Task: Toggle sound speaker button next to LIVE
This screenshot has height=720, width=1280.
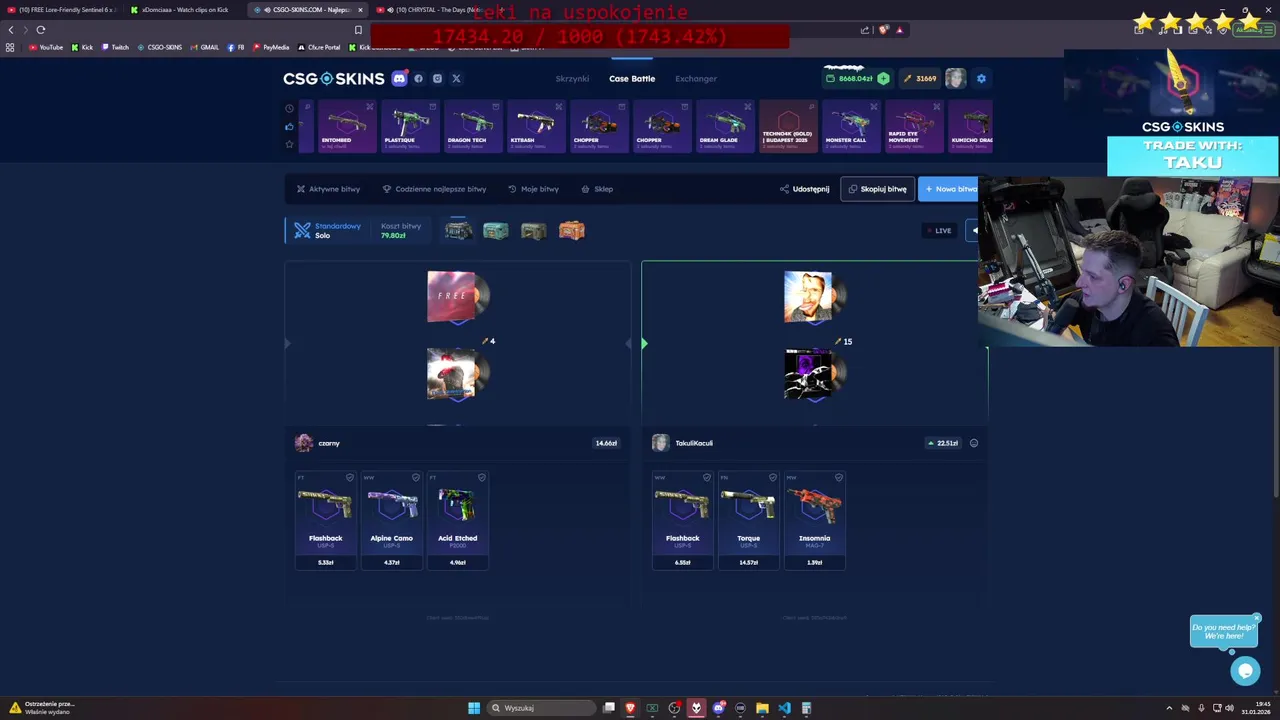Action: 973,231
